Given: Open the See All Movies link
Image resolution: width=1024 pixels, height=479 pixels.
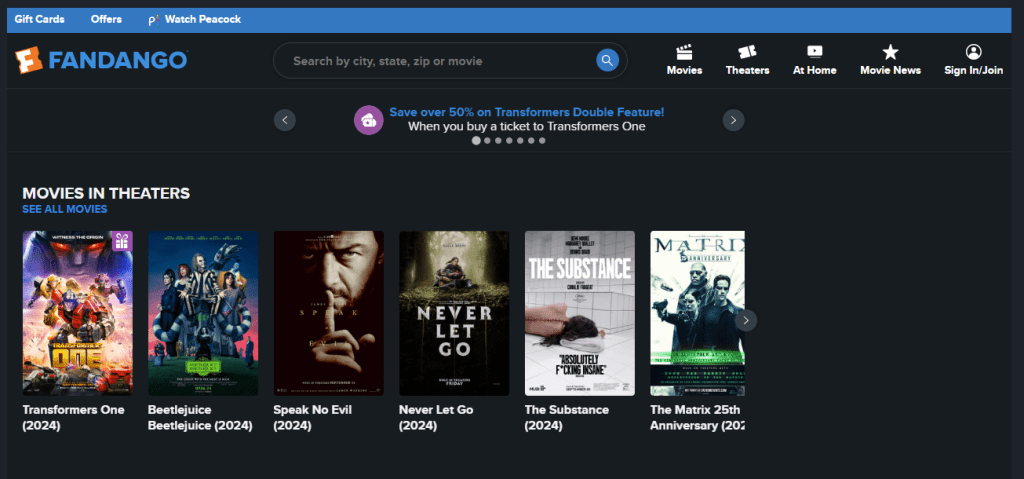Looking at the screenshot, I should tap(65, 209).
